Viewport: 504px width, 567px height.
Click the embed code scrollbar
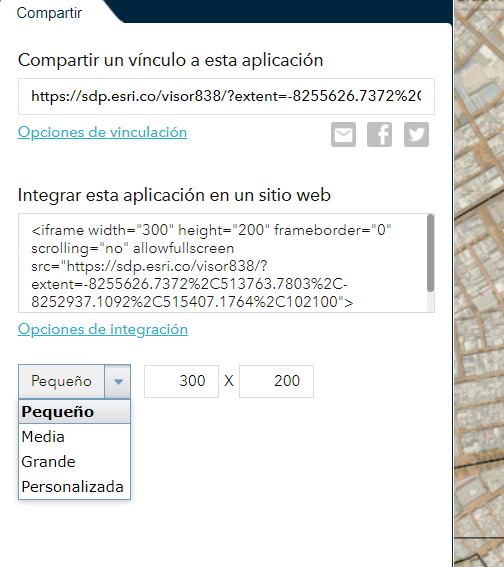430,253
